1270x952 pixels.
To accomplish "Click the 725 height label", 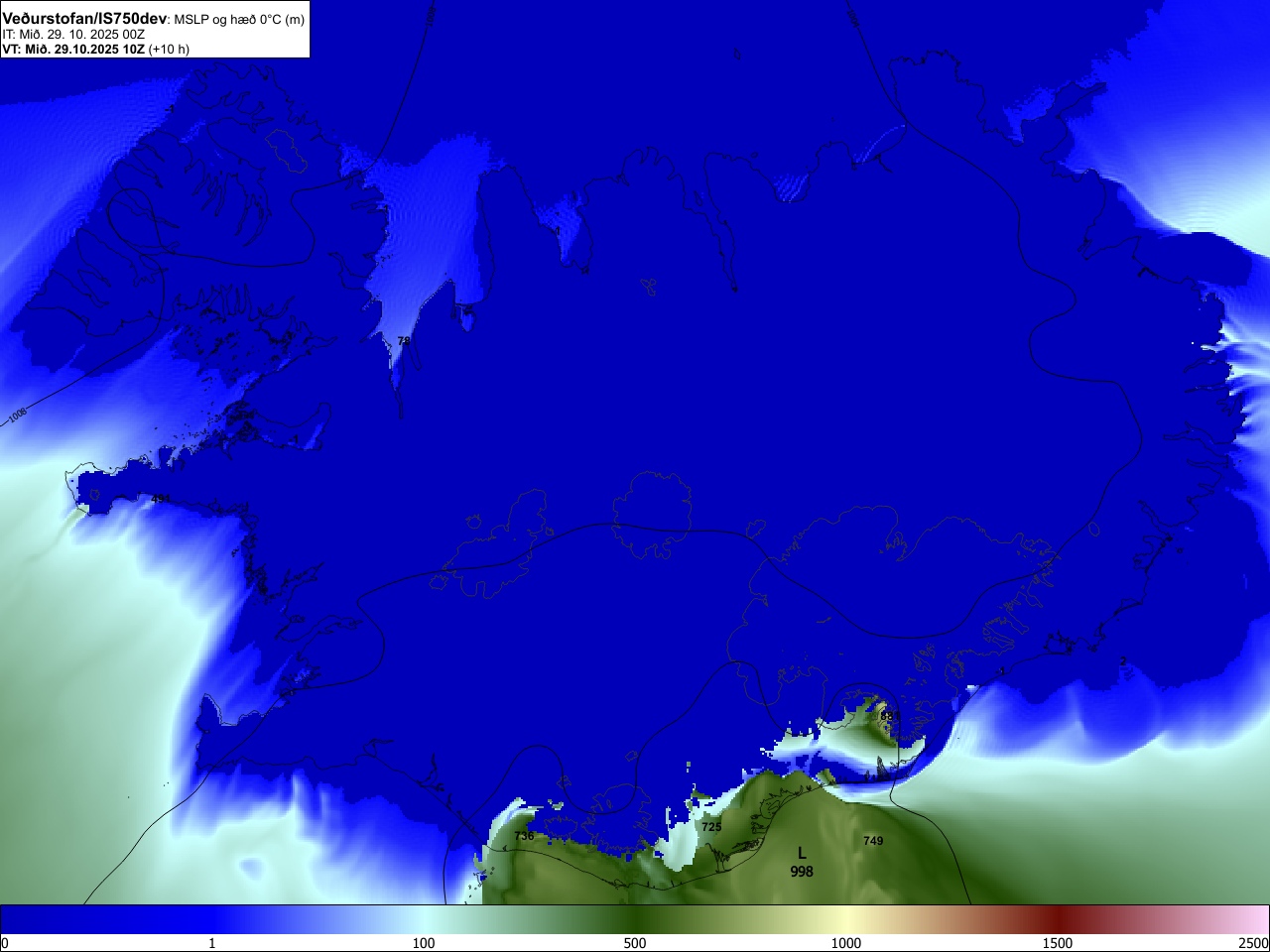I will (x=711, y=827).
